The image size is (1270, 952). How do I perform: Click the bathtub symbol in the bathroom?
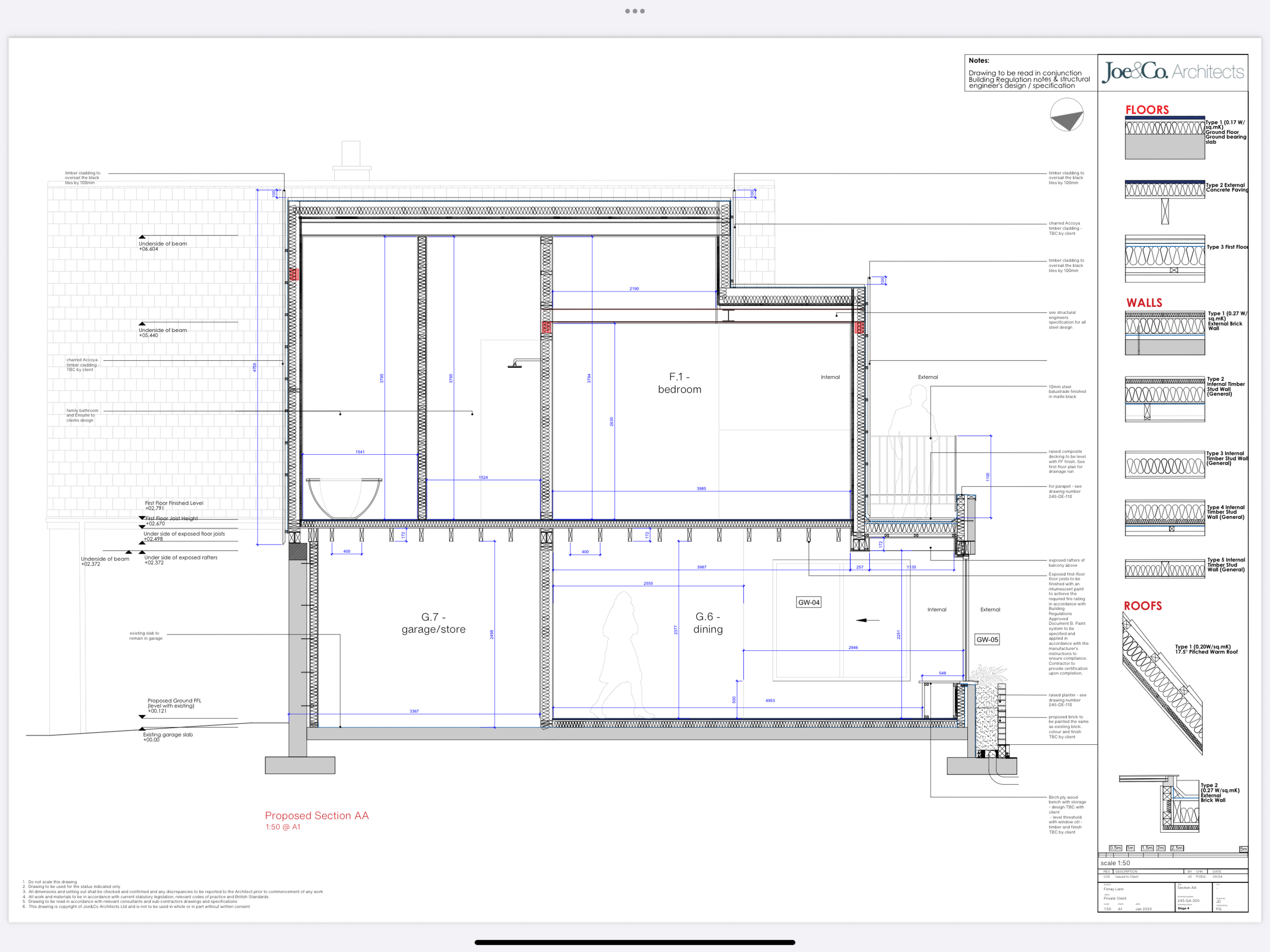tap(343, 498)
